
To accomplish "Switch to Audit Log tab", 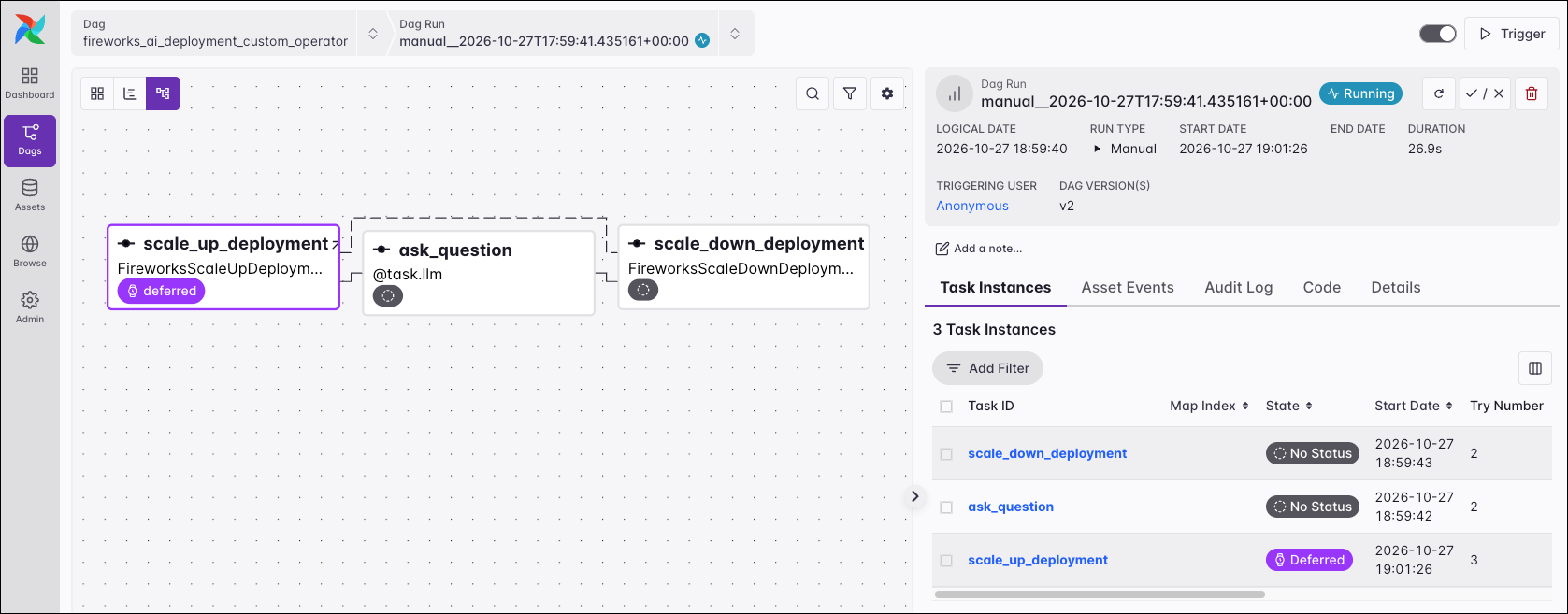I will coord(1239,288).
